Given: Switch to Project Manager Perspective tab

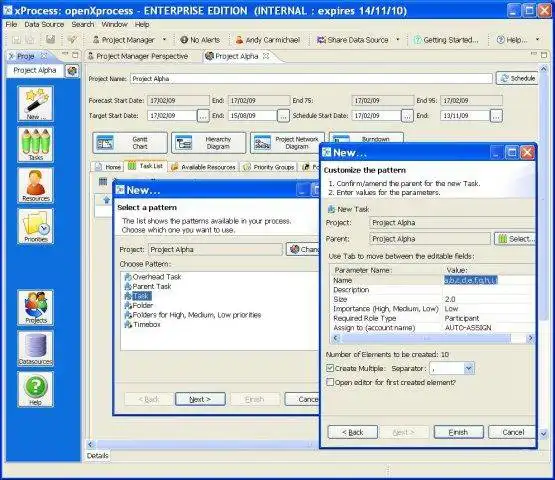Looking at the screenshot, I should (x=138, y=56).
